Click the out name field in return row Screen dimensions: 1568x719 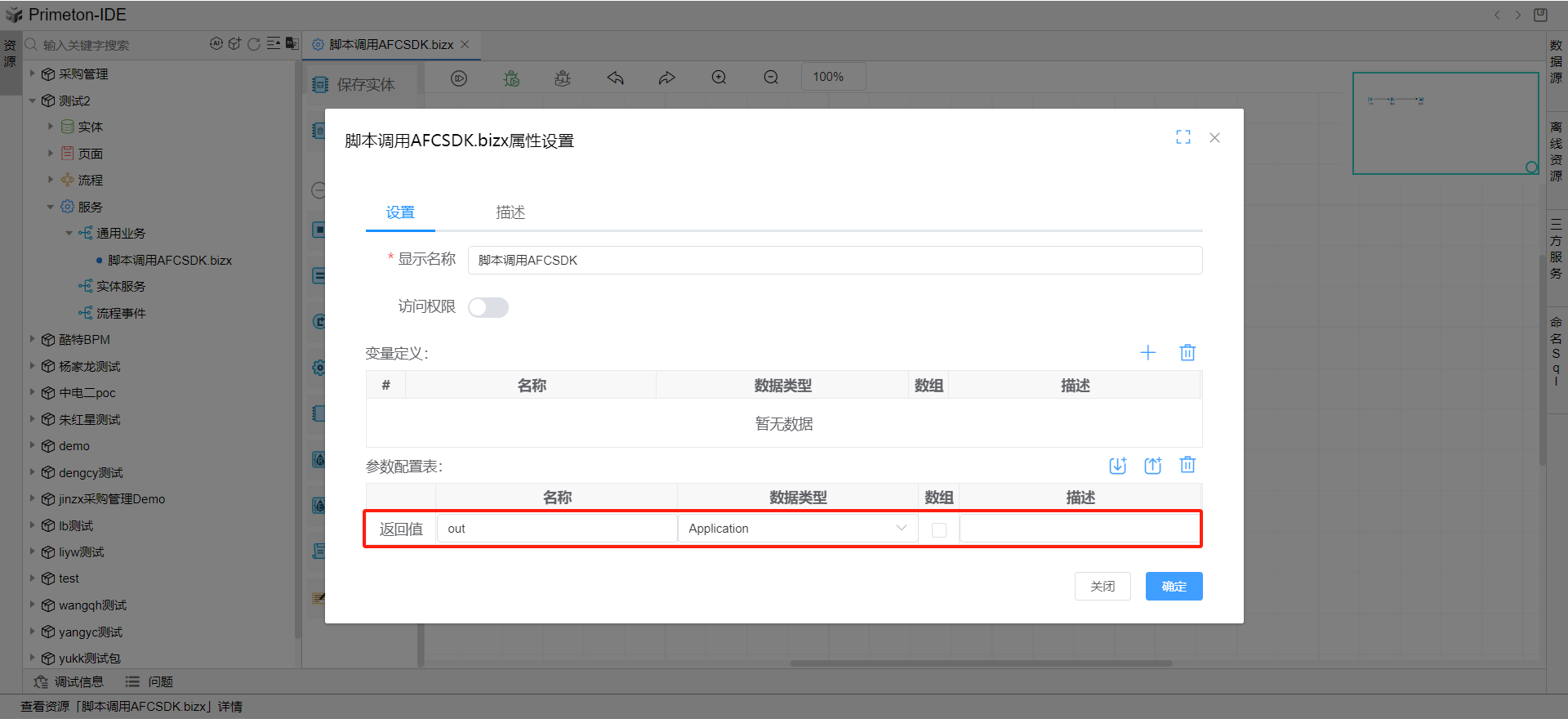click(x=556, y=529)
